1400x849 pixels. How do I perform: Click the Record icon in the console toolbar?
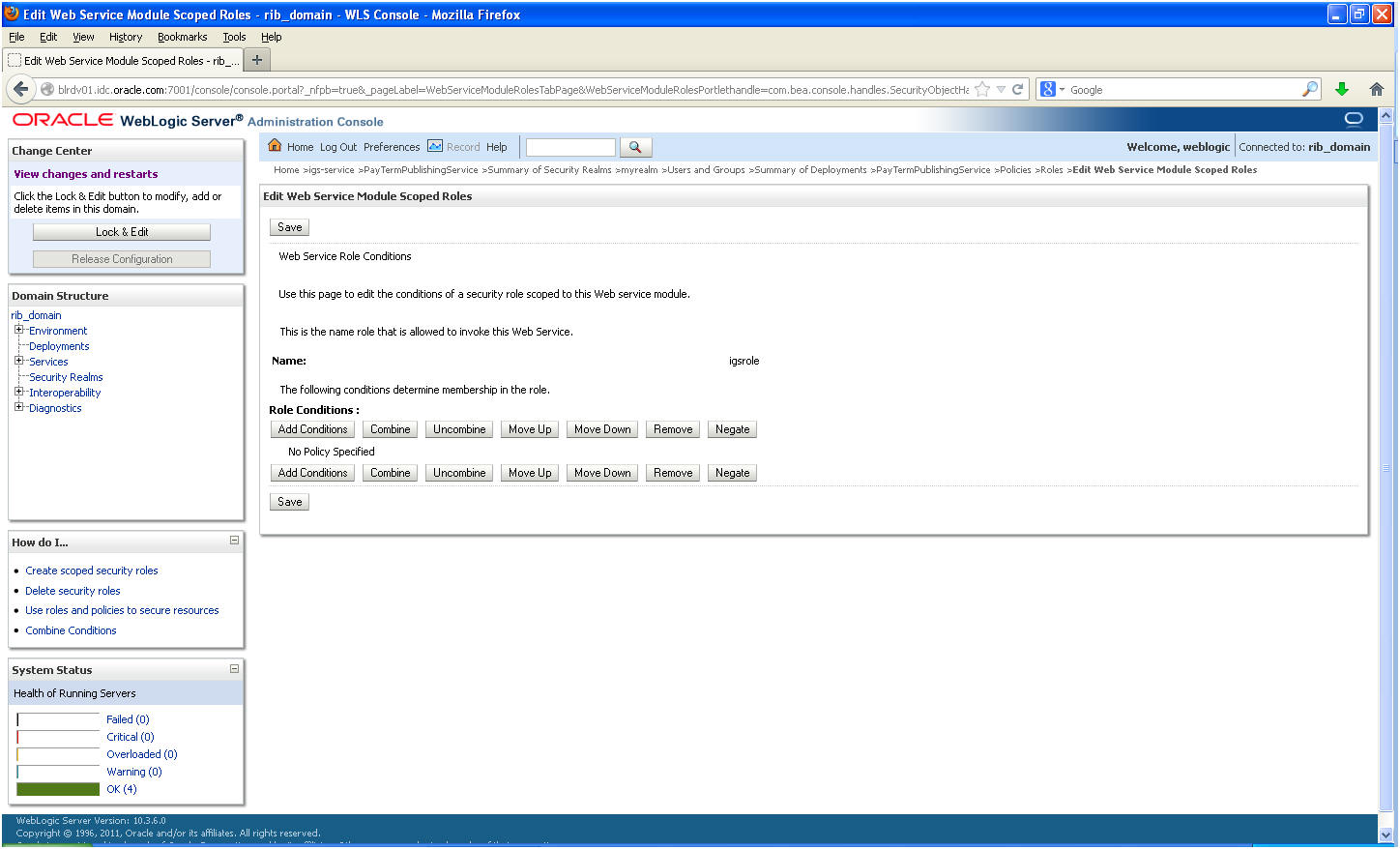click(435, 146)
